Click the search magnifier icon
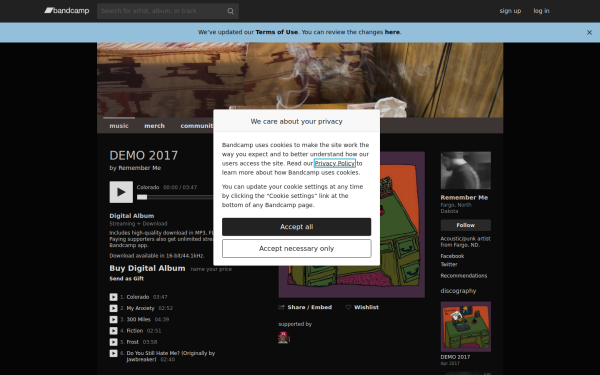Viewport: 600px width, 375px height. tap(230, 11)
